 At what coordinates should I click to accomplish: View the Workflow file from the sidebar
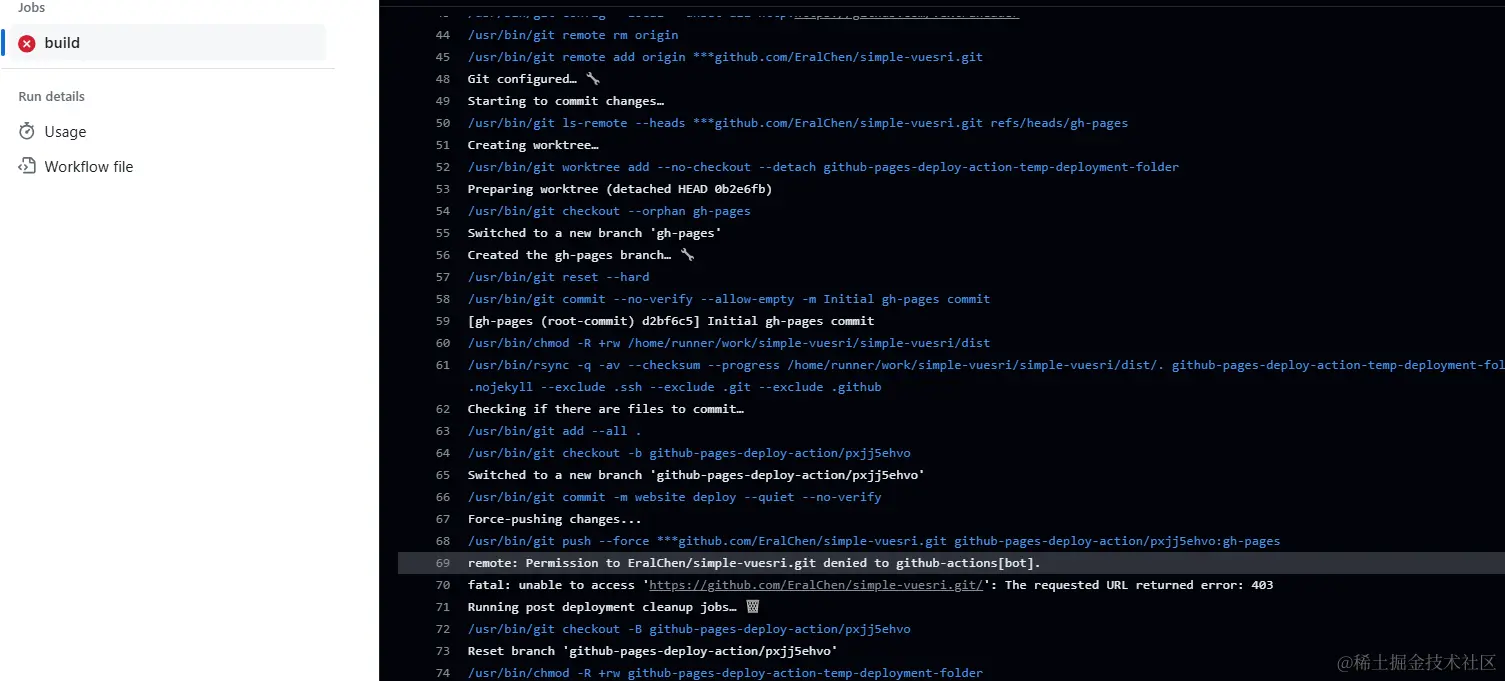[x=89, y=166]
